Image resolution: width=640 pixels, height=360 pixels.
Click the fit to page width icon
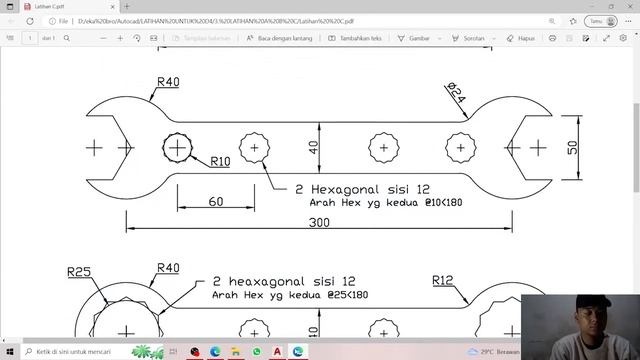(x=153, y=38)
